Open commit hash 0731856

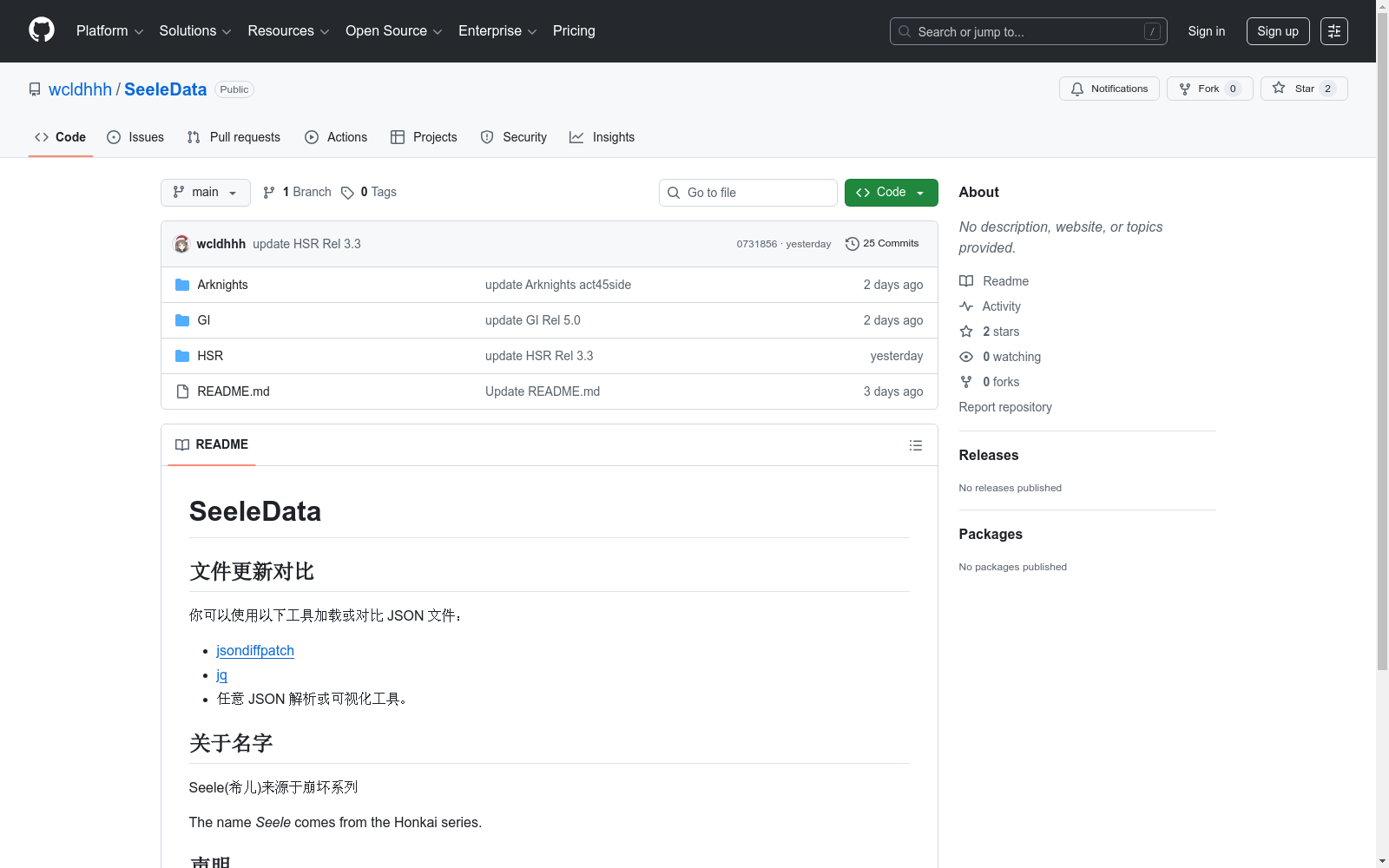click(x=757, y=244)
